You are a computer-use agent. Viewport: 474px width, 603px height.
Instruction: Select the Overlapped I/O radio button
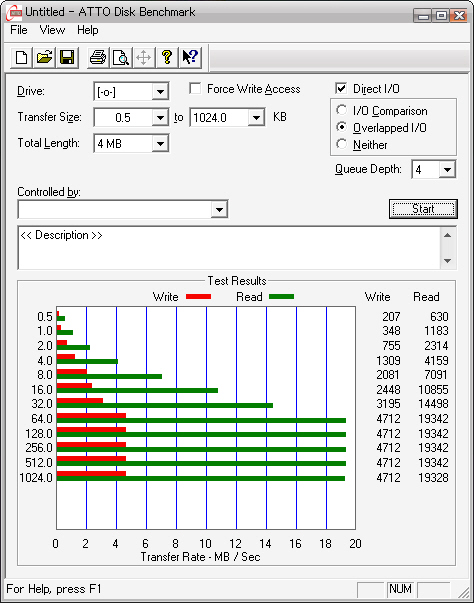[x=341, y=127]
